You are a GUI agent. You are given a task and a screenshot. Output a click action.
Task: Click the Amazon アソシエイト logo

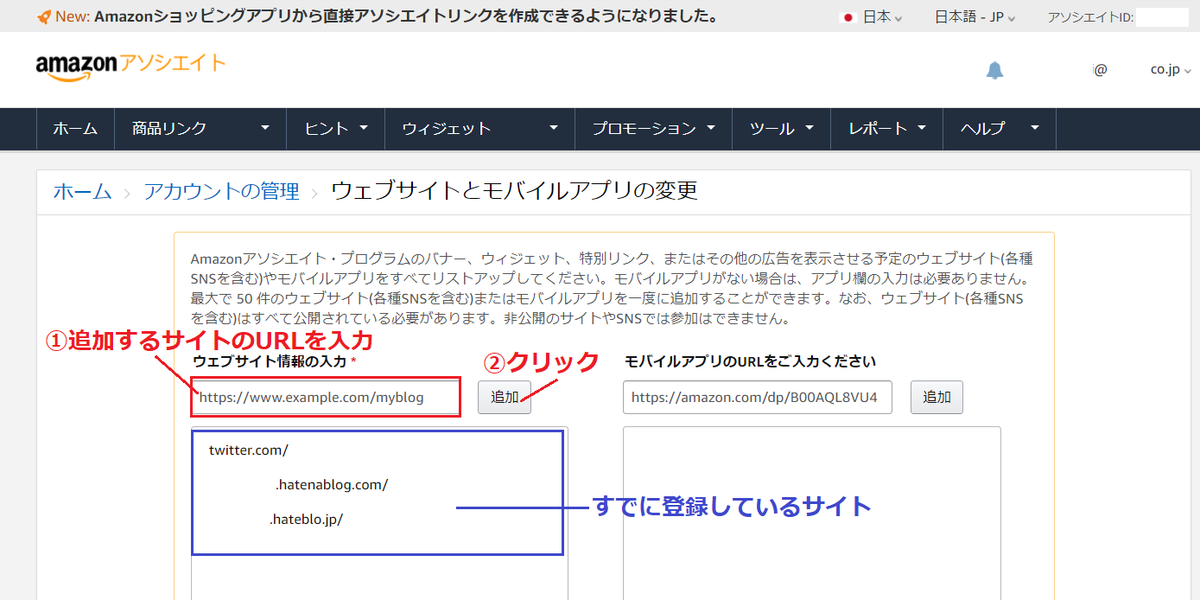(131, 66)
